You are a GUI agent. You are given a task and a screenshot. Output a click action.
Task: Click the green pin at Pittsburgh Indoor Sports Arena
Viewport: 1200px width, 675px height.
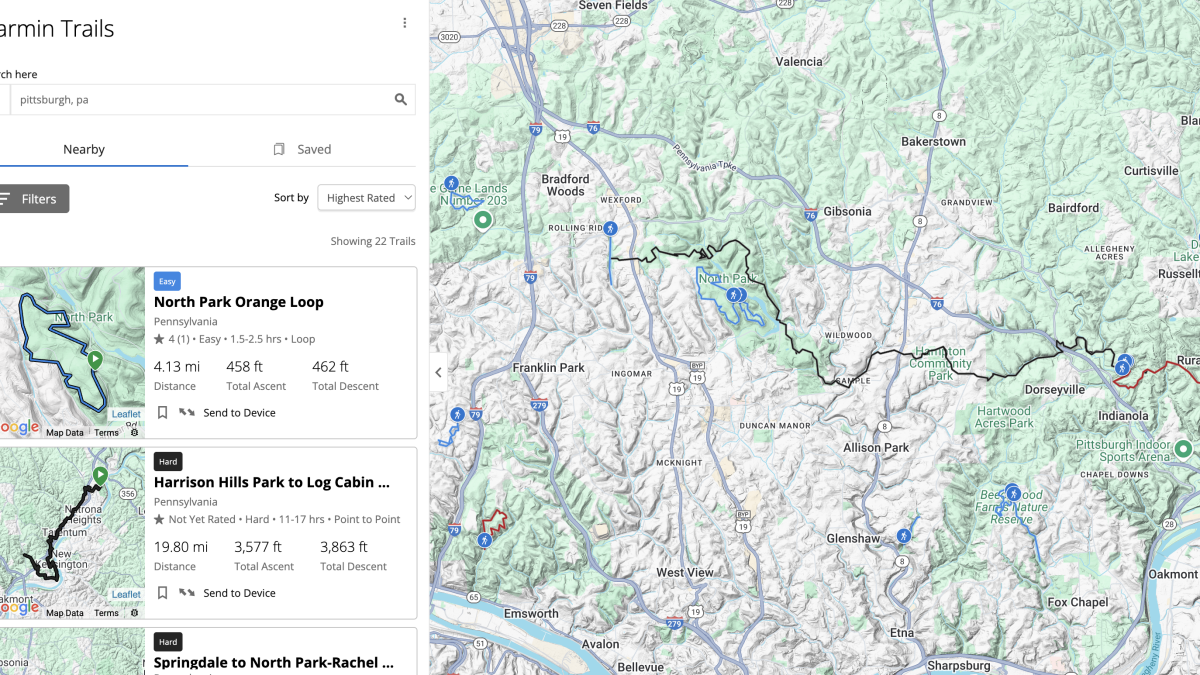pyautogui.click(x=1184, y=448)
